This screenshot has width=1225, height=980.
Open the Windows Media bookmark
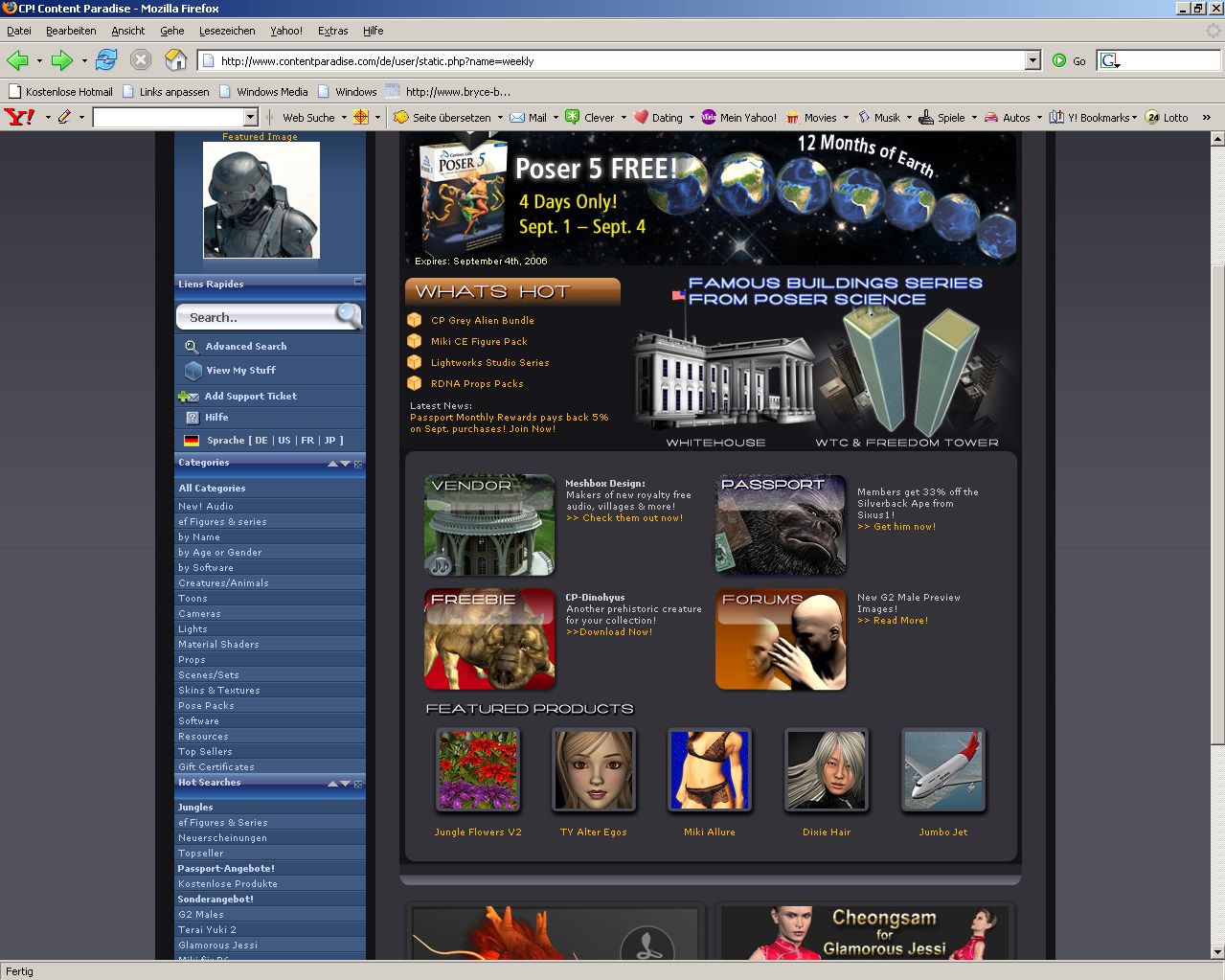(x=263, y=92)
